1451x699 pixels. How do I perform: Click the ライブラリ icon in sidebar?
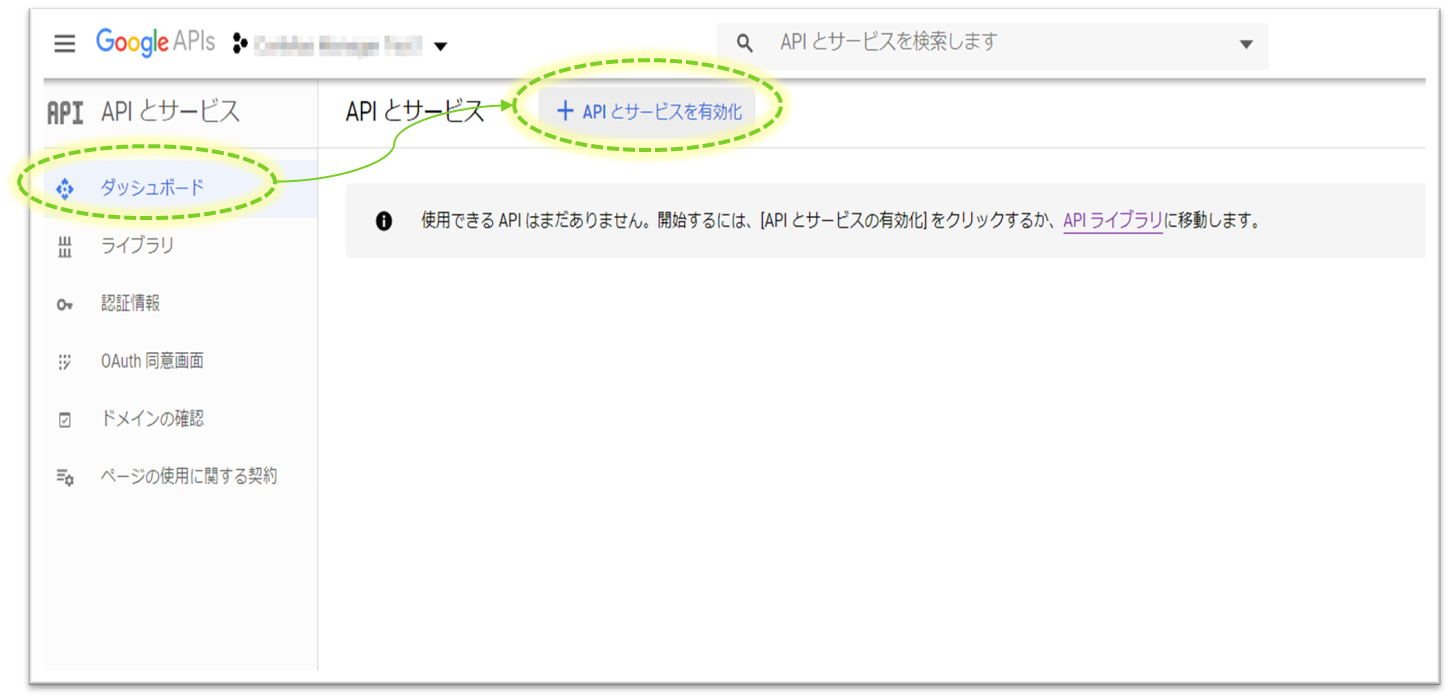[x=65, y=247]
